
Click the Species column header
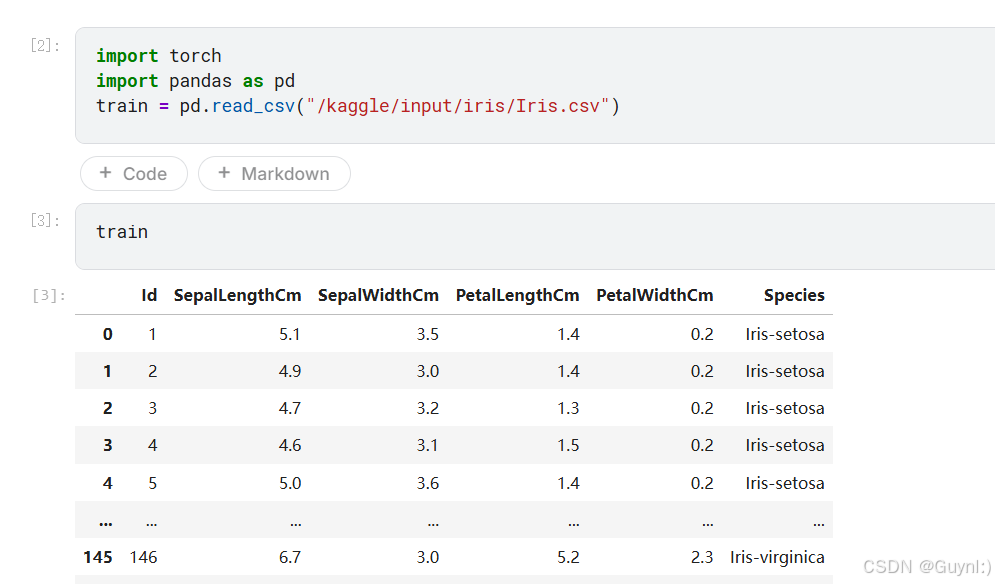(x=794, y=295)
